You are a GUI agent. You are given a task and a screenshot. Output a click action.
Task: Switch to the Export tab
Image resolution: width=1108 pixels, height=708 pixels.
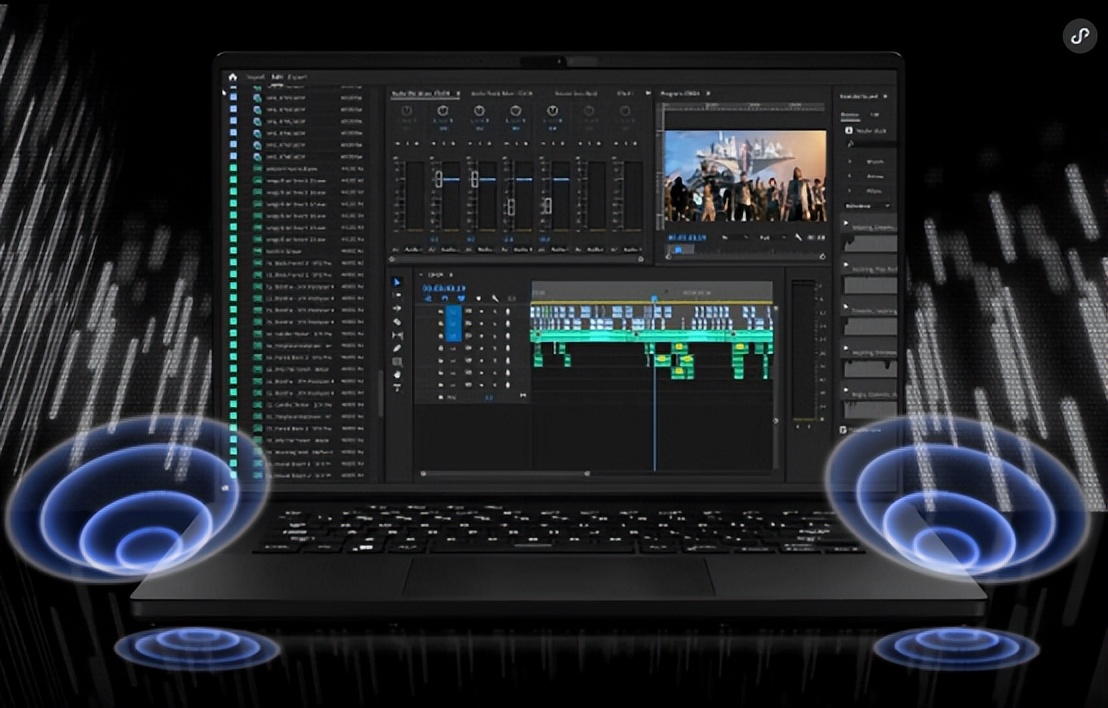coord(297,77)
